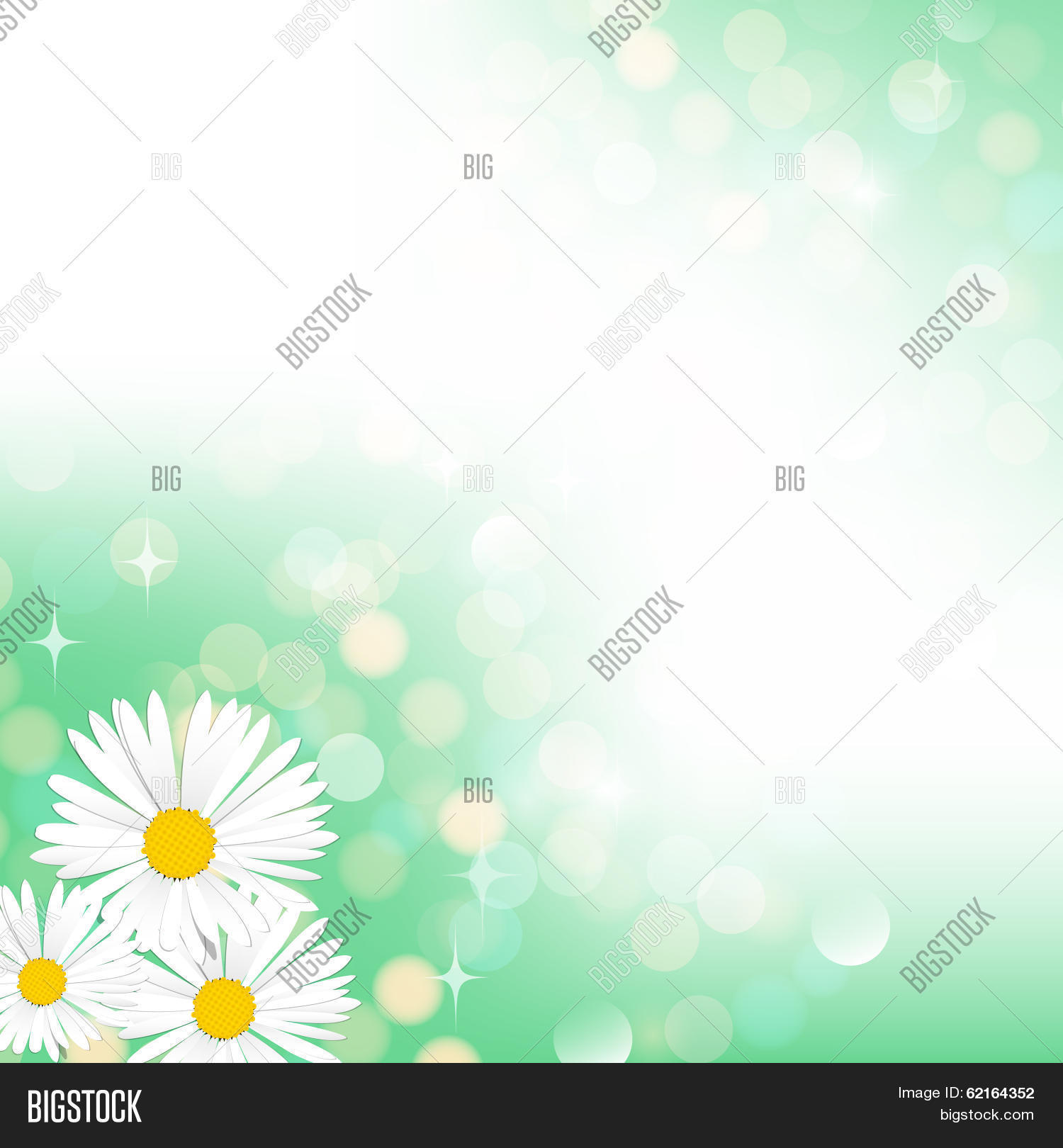Click the yellow center of the largest daisy
Viewport: 1063px width, 1148px height.
click(179, 843)
